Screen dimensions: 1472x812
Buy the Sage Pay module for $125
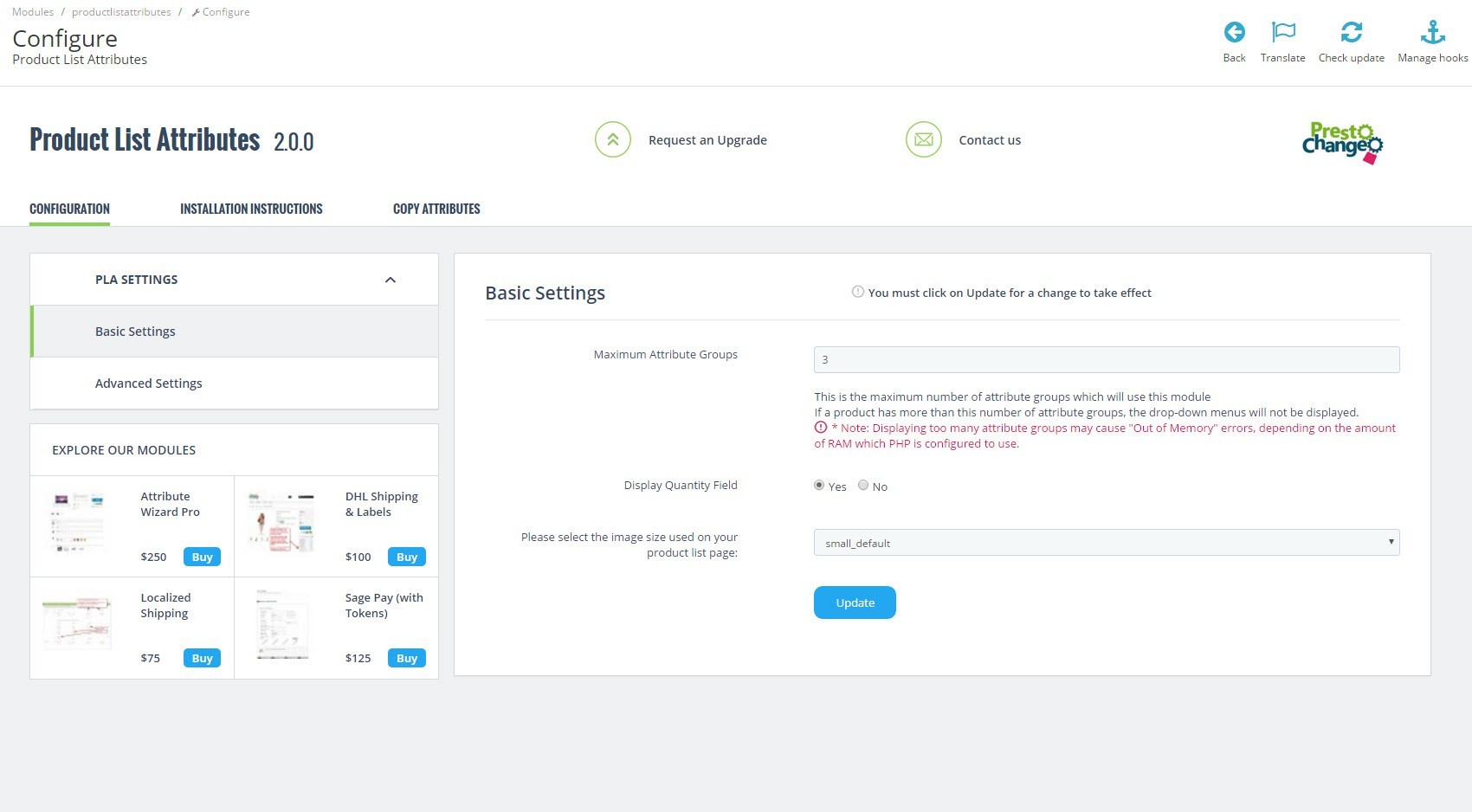click(x=406, y=658)
